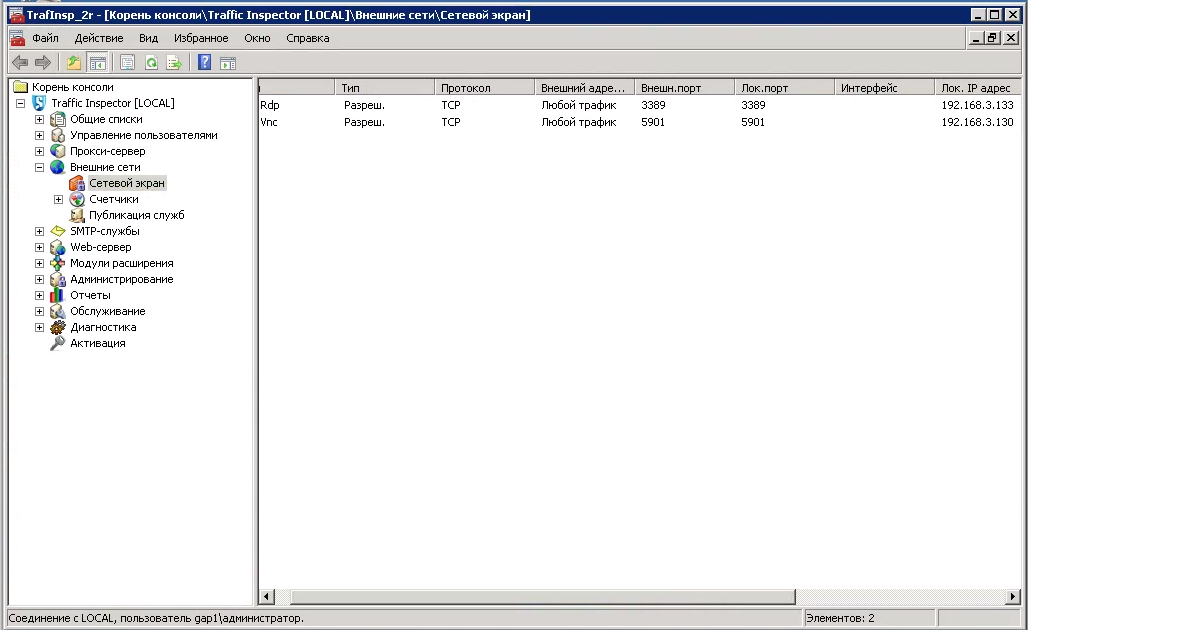Click the Диагностика gear icon
This screenshot has height=630, width=1192.
[x=58, y=328]
